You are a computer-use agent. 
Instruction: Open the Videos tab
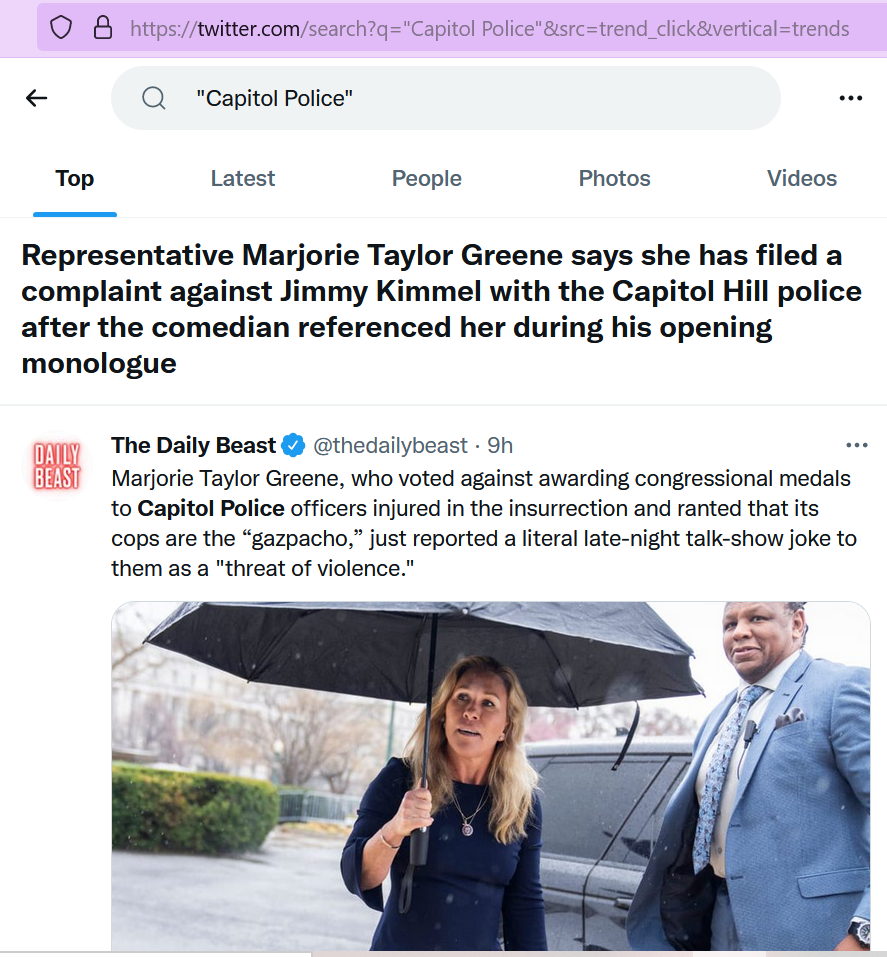tap(801, 179)
